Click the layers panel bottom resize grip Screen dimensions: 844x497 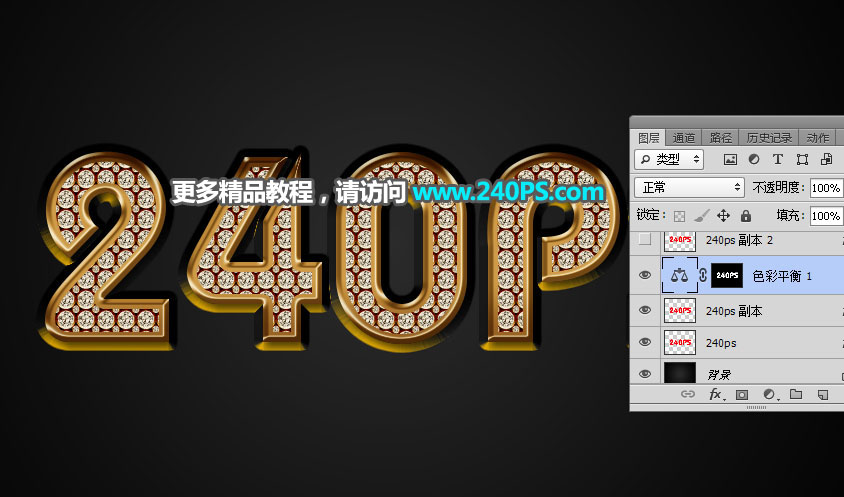(x=756, y=408)
